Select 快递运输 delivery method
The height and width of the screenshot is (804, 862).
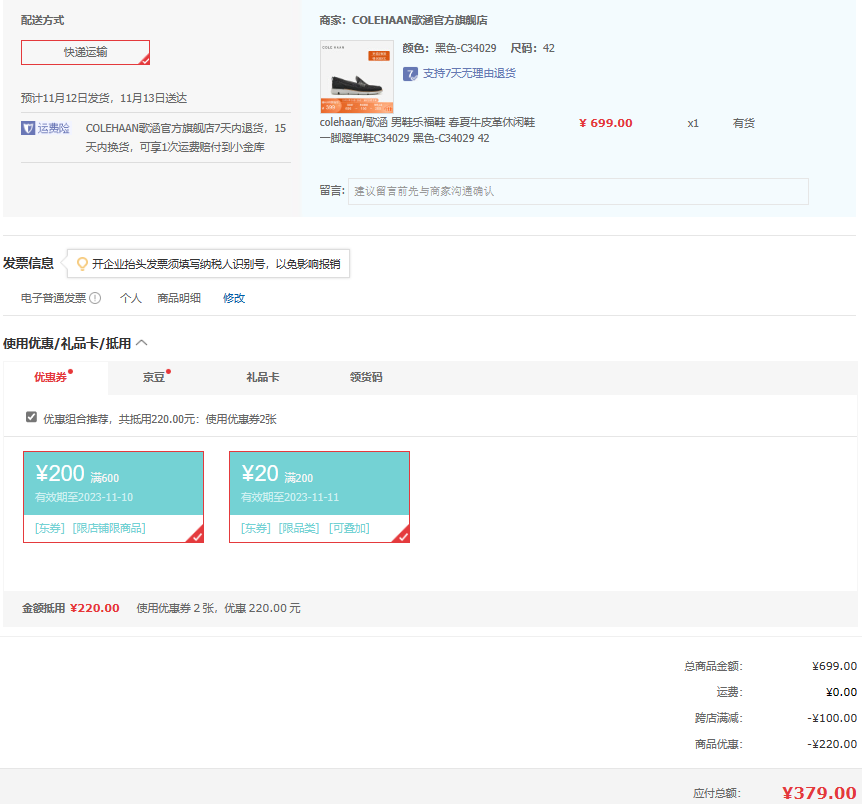tap(85, 52)
